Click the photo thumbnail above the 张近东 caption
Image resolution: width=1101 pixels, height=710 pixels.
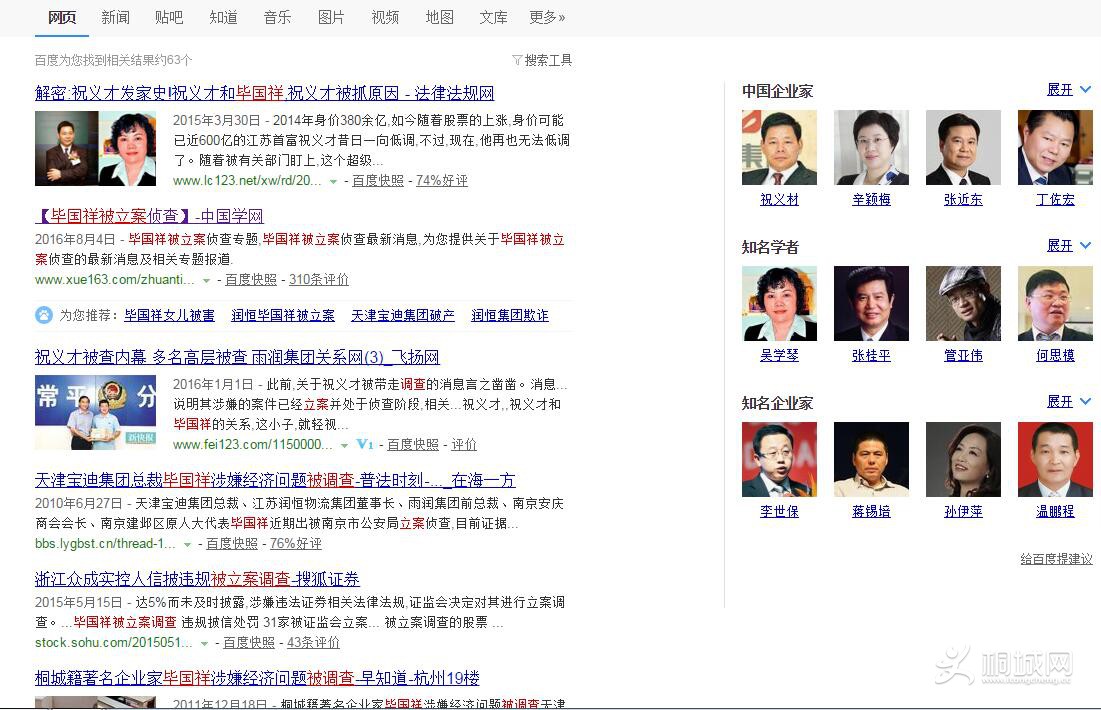(963, 148)
